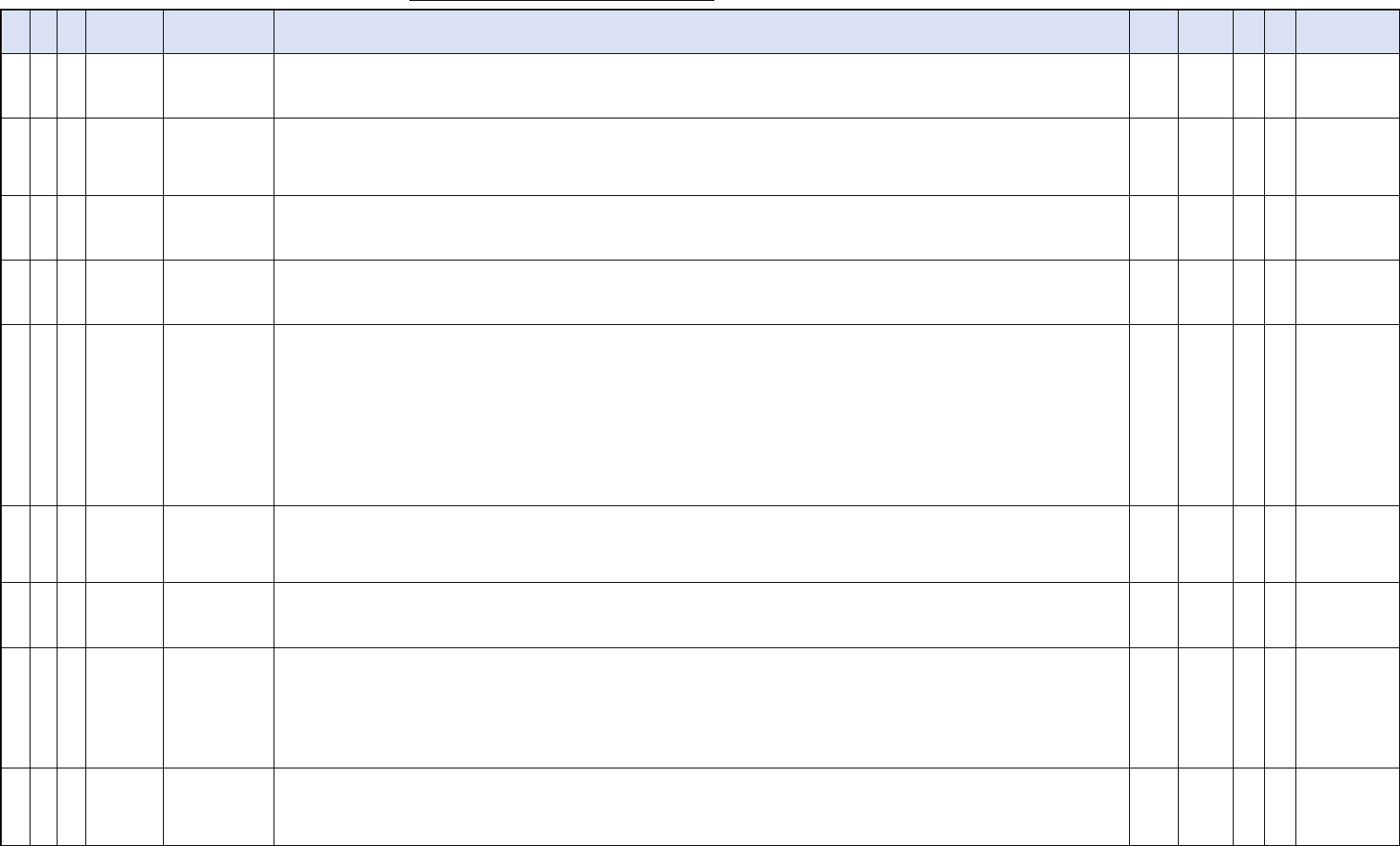
Task: Select the last blue header cell
Action: coord(1347,32)
